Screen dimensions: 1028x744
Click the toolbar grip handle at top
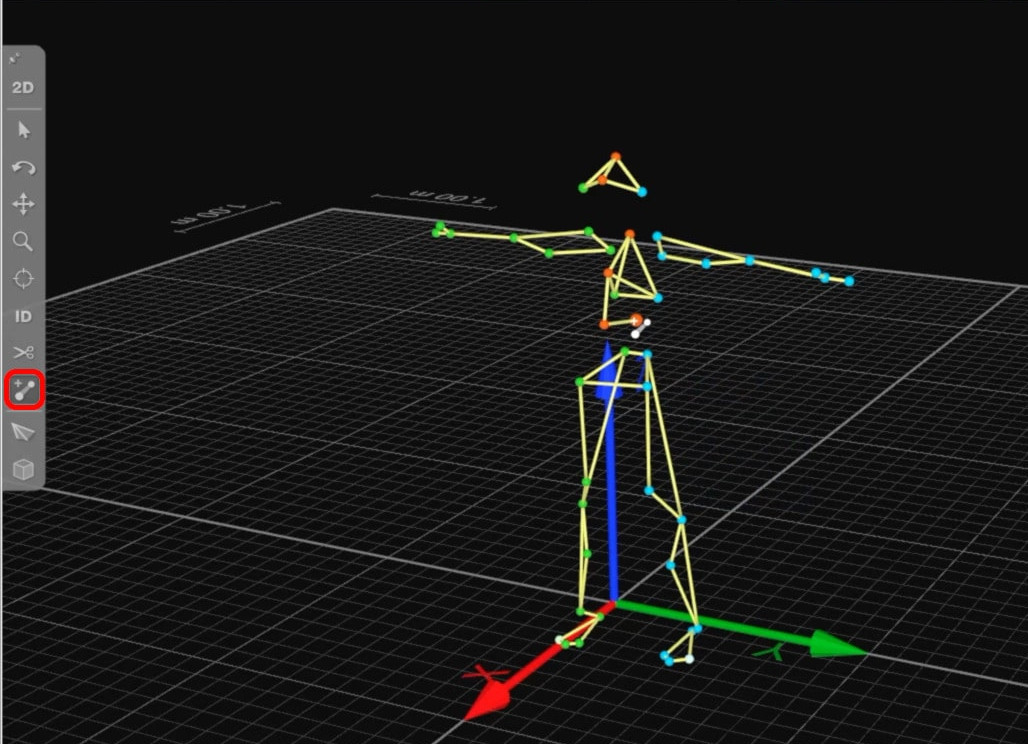click(x=16, y=59)
